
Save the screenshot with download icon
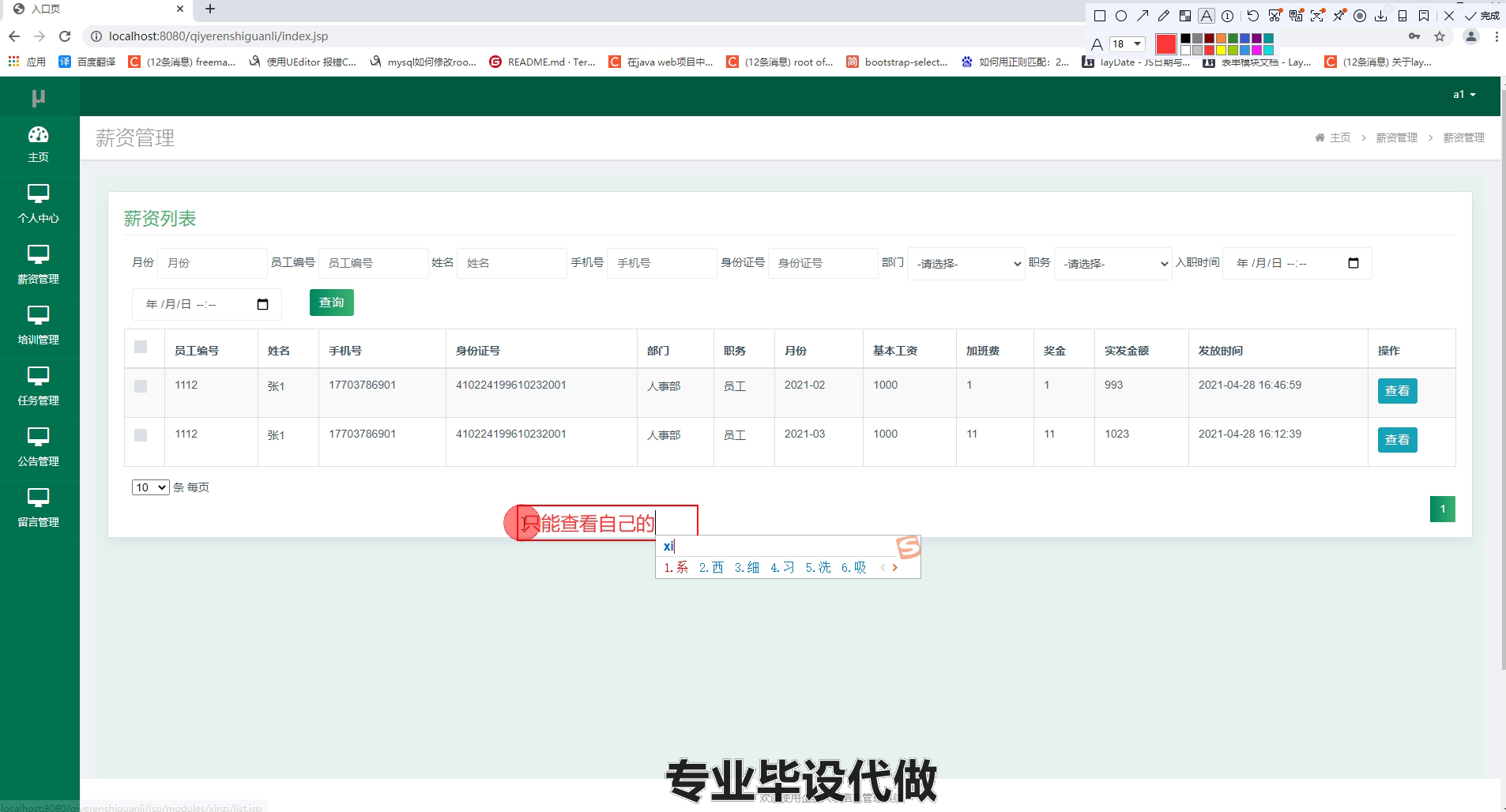pos(1381,16)
